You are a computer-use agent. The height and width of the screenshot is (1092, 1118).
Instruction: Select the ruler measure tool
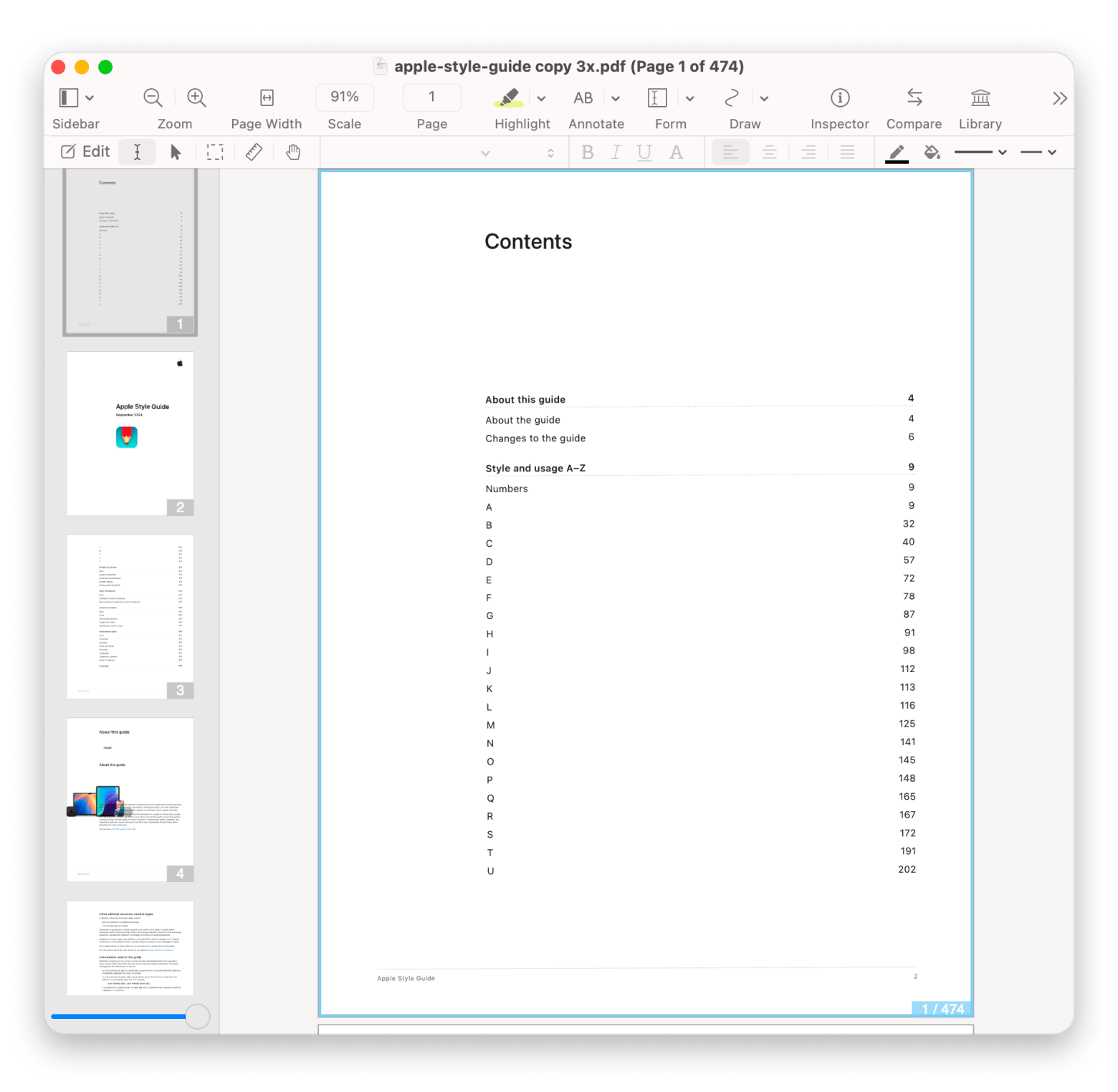254,152
